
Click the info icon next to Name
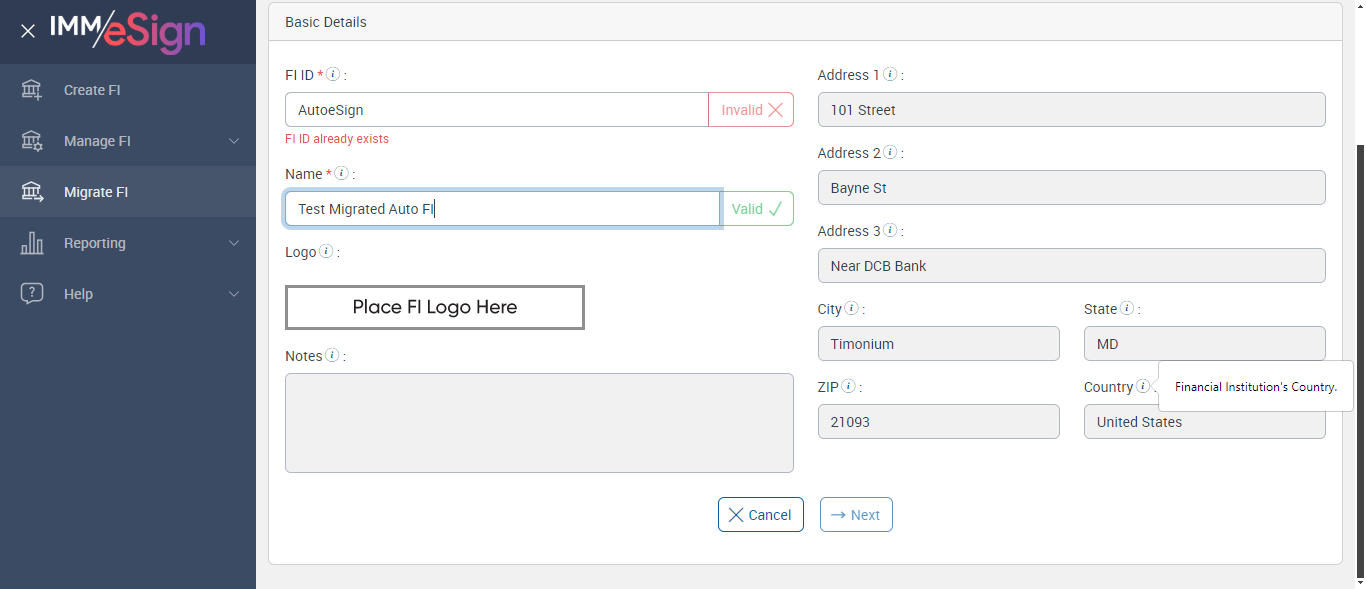coord(341,174)
